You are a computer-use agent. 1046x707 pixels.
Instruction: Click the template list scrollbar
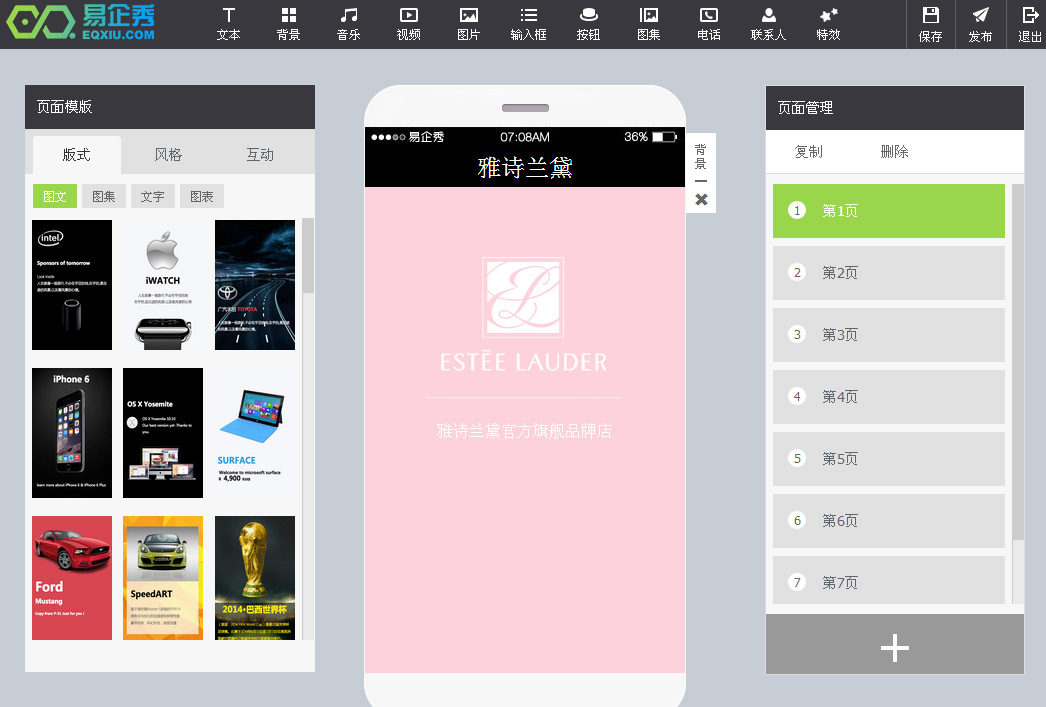(308, 256)
